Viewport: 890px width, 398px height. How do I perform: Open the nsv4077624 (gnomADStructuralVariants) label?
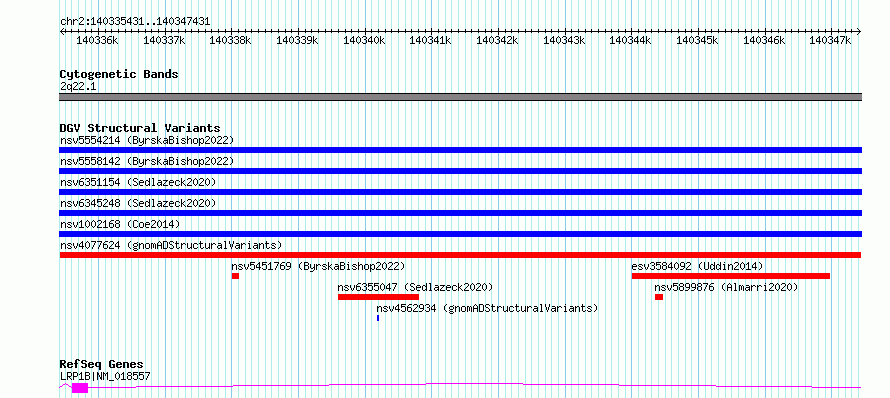pyautogui.click(x=171, y=245)
